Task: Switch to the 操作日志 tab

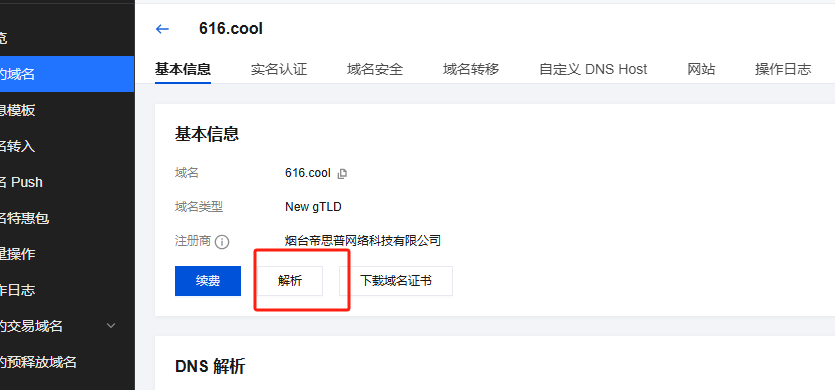Action: tap(783, 69)
